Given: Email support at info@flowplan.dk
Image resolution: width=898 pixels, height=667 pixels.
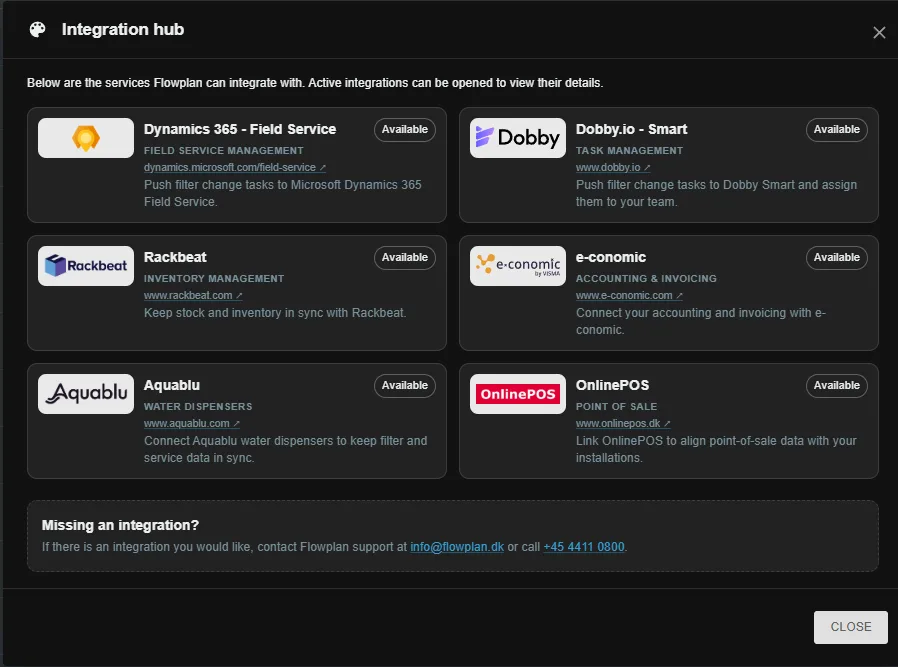Looking at the screenshot, I should pos(457,547).
